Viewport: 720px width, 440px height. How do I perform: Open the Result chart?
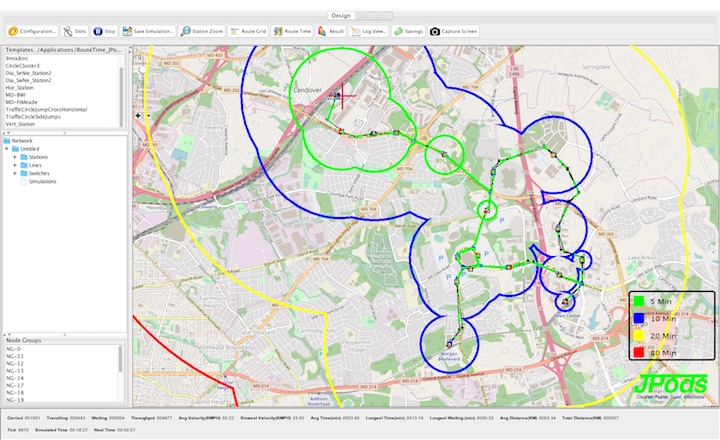332,31
